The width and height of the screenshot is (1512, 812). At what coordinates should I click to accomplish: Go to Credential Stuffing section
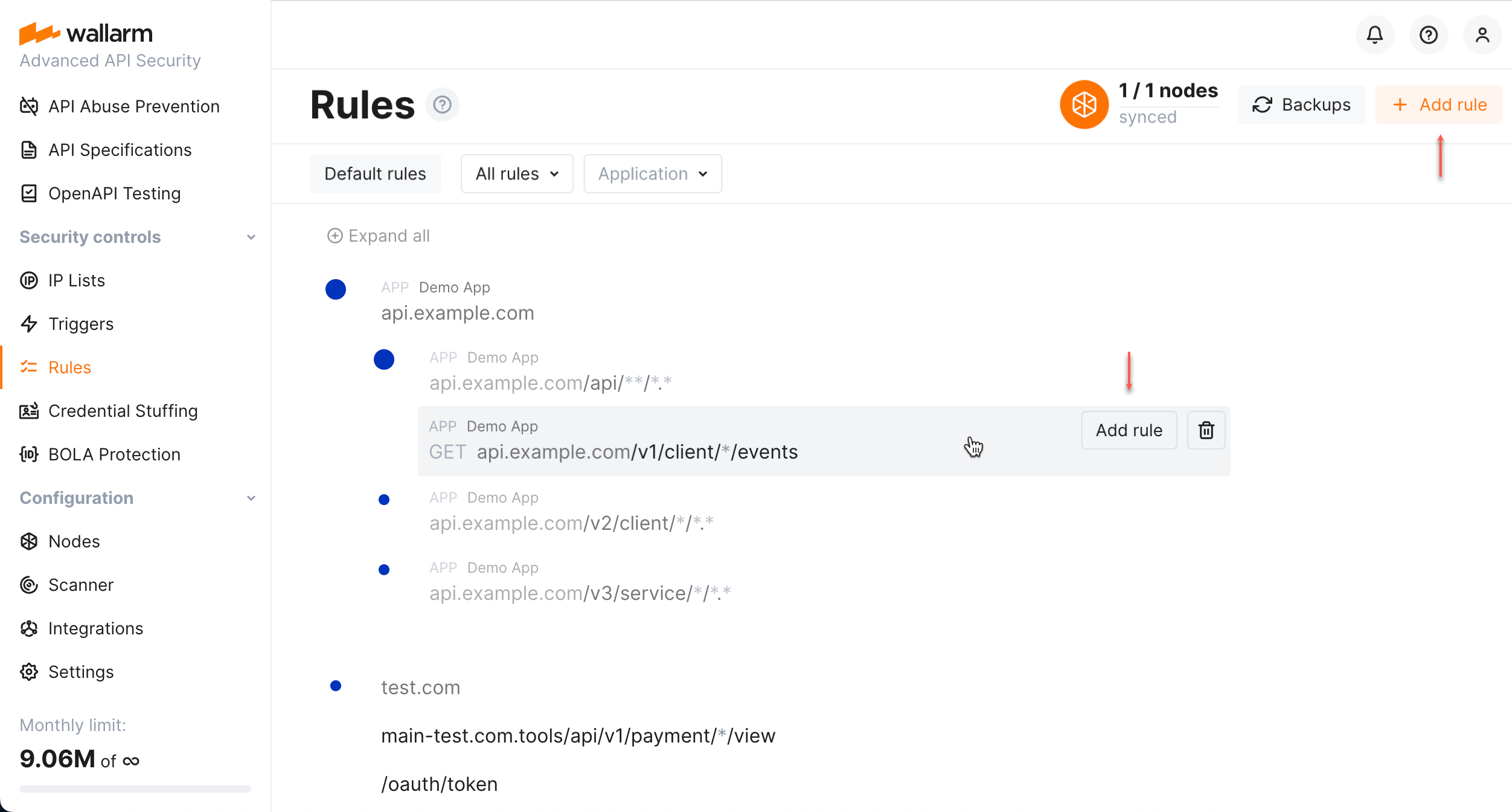point(123,411)
